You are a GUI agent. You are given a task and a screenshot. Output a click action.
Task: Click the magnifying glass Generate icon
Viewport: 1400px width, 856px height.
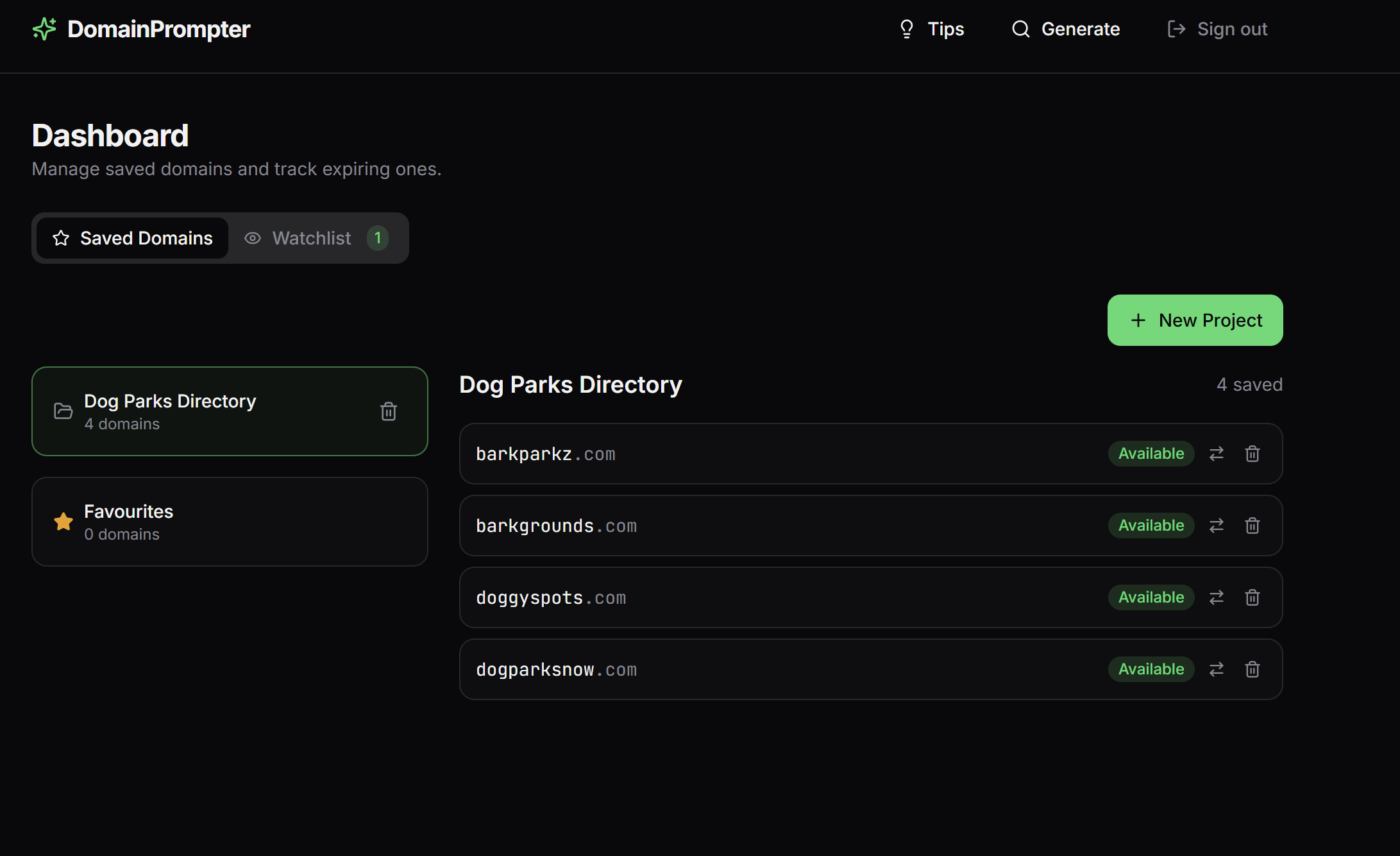tap(1020, 29)
